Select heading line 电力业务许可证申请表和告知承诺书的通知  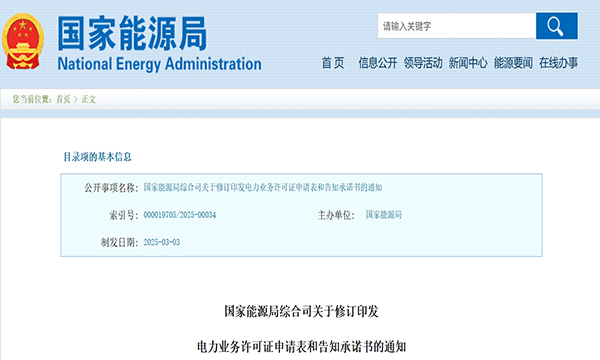click(x=301, y=347)
